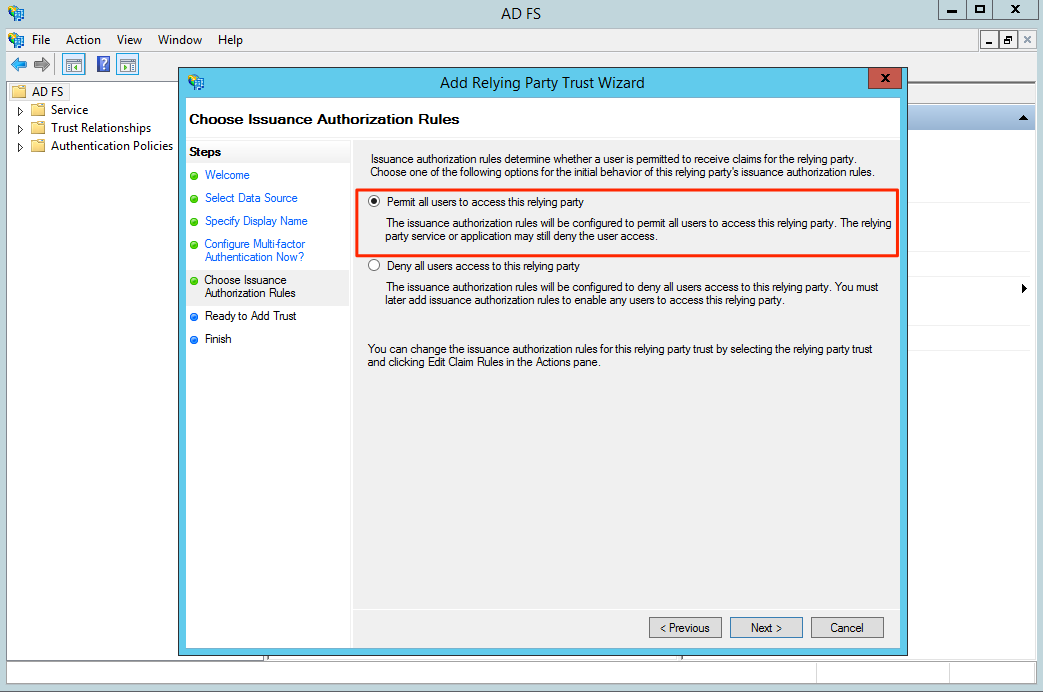Select the Service tree item
The width and height of the screenshot is (1043, 692).
pos(69,109)
